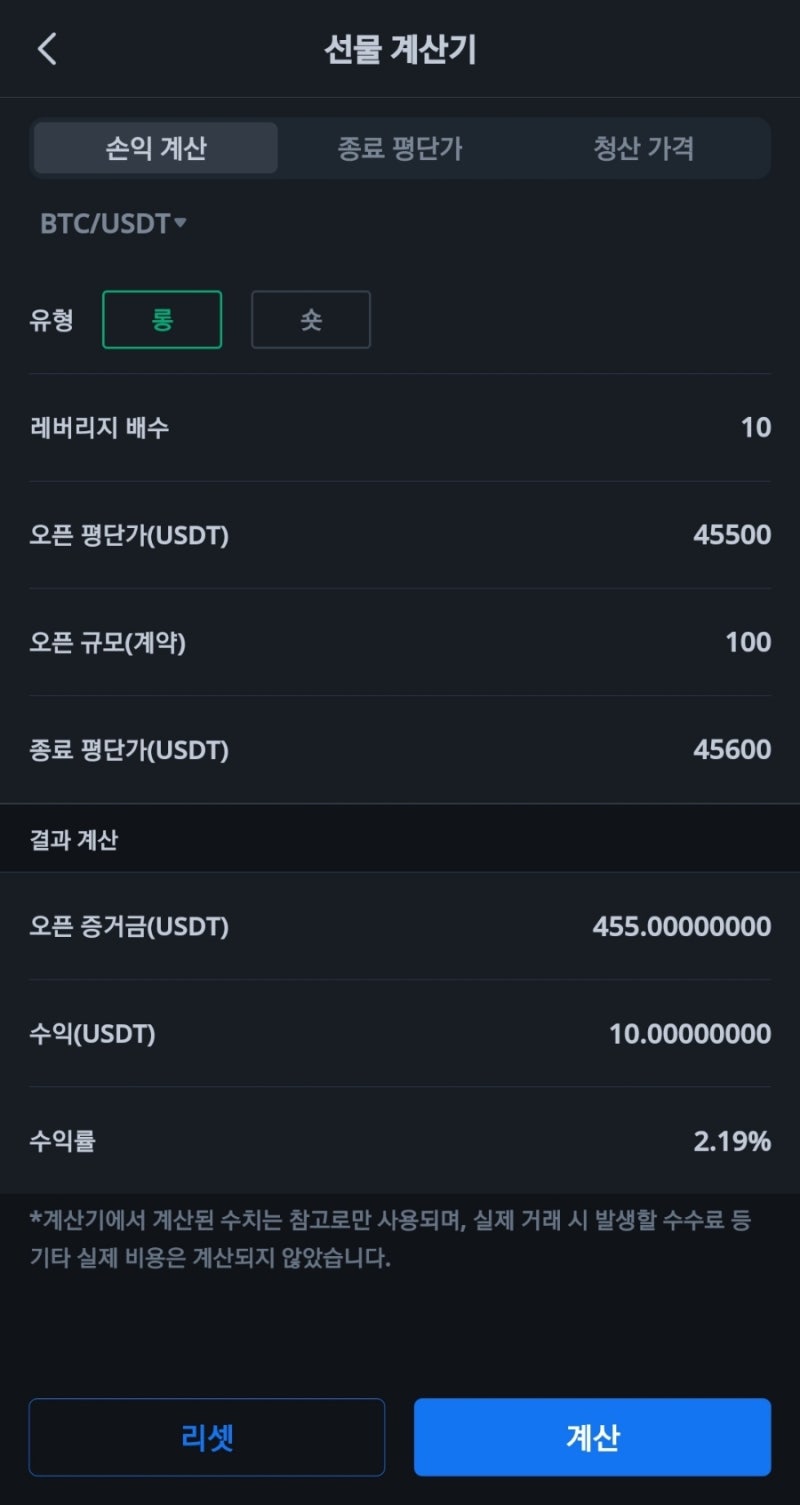Expand the BTC/USDT pair dropdown
Screen dimensions: 800x1505
pyautogui.click(x=113, y=223)
